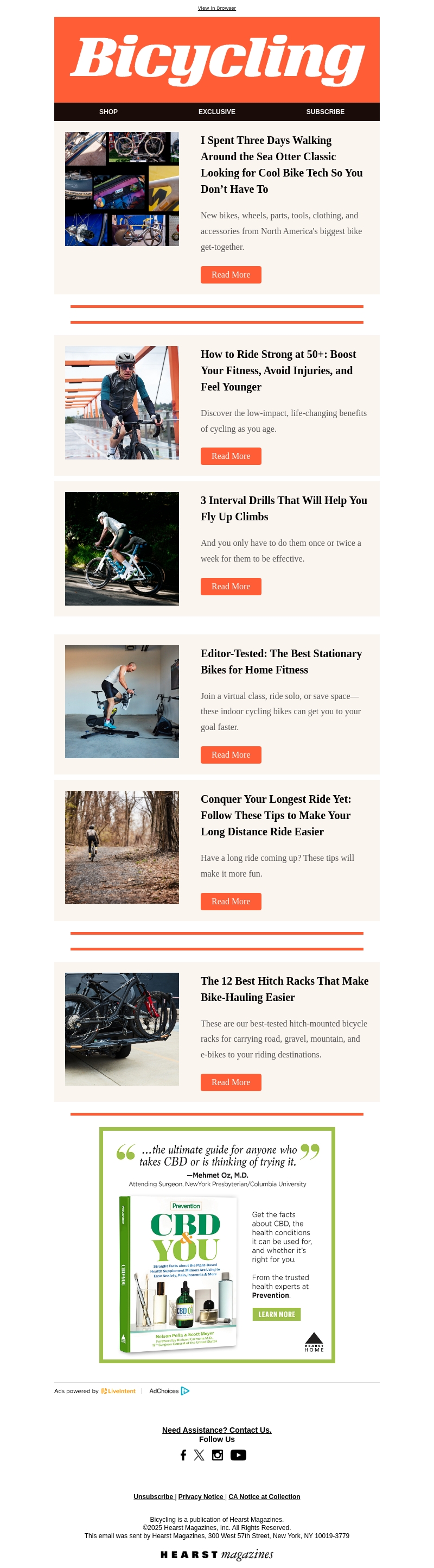Image resolution: width=434 pixels, height=1568 pixels.
Task: Click Read More for Sea Otter Classic article
Action: (231, 274)
